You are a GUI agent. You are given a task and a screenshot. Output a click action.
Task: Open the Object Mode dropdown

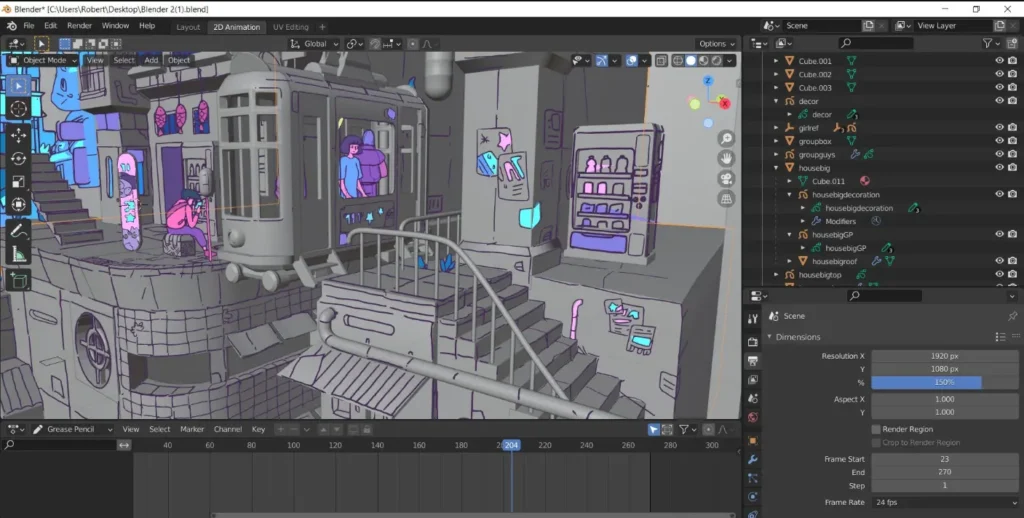pos(43,60)
